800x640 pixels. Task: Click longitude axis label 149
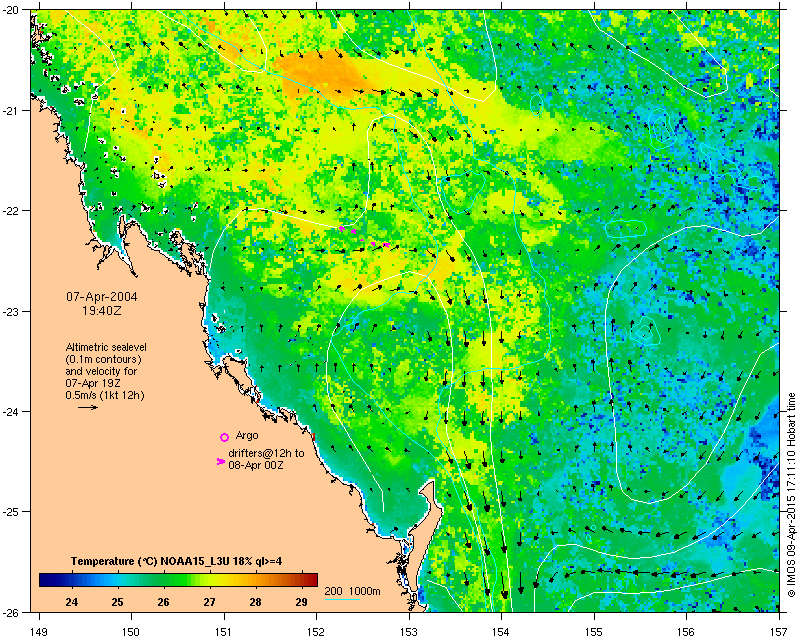coord(39,631)
